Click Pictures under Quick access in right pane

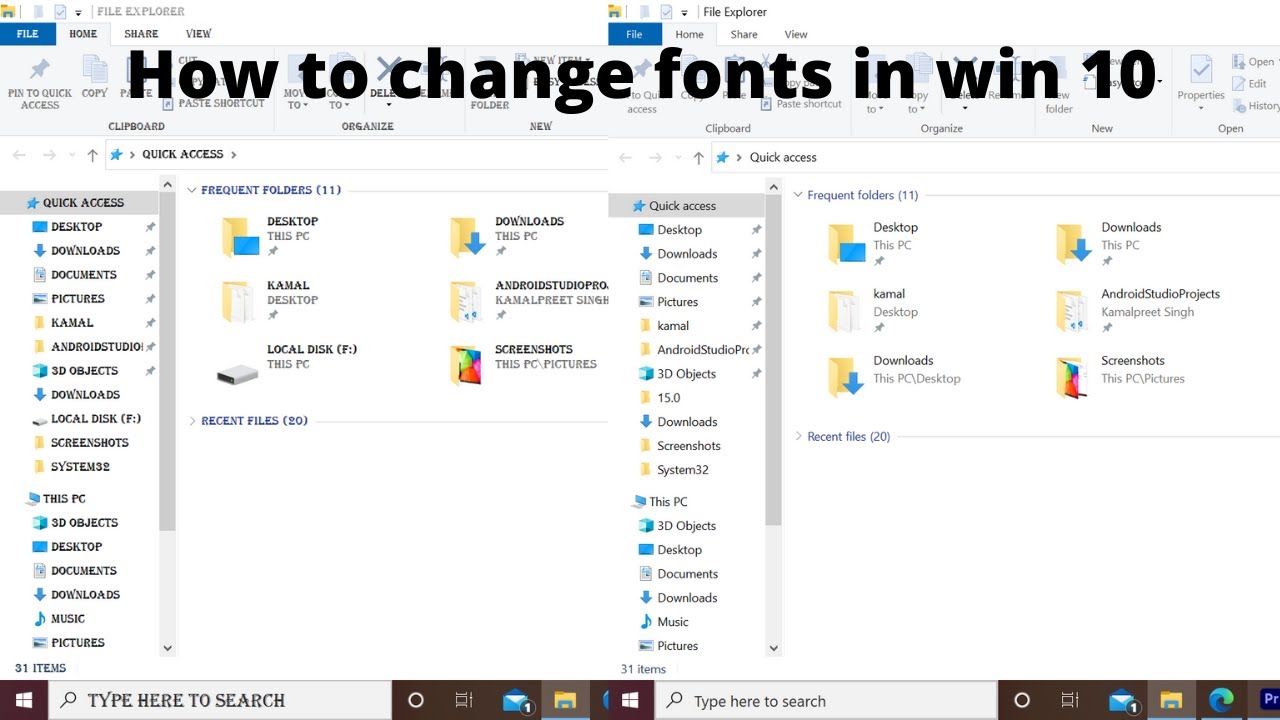coord(677,302)
